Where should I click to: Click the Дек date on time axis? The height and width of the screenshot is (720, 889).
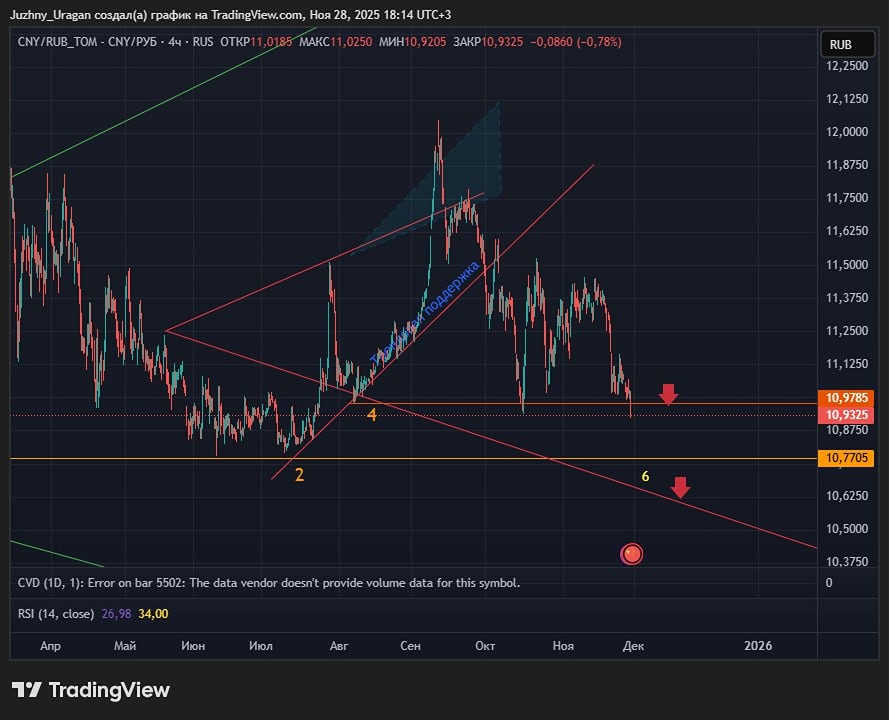coord(634,646)
